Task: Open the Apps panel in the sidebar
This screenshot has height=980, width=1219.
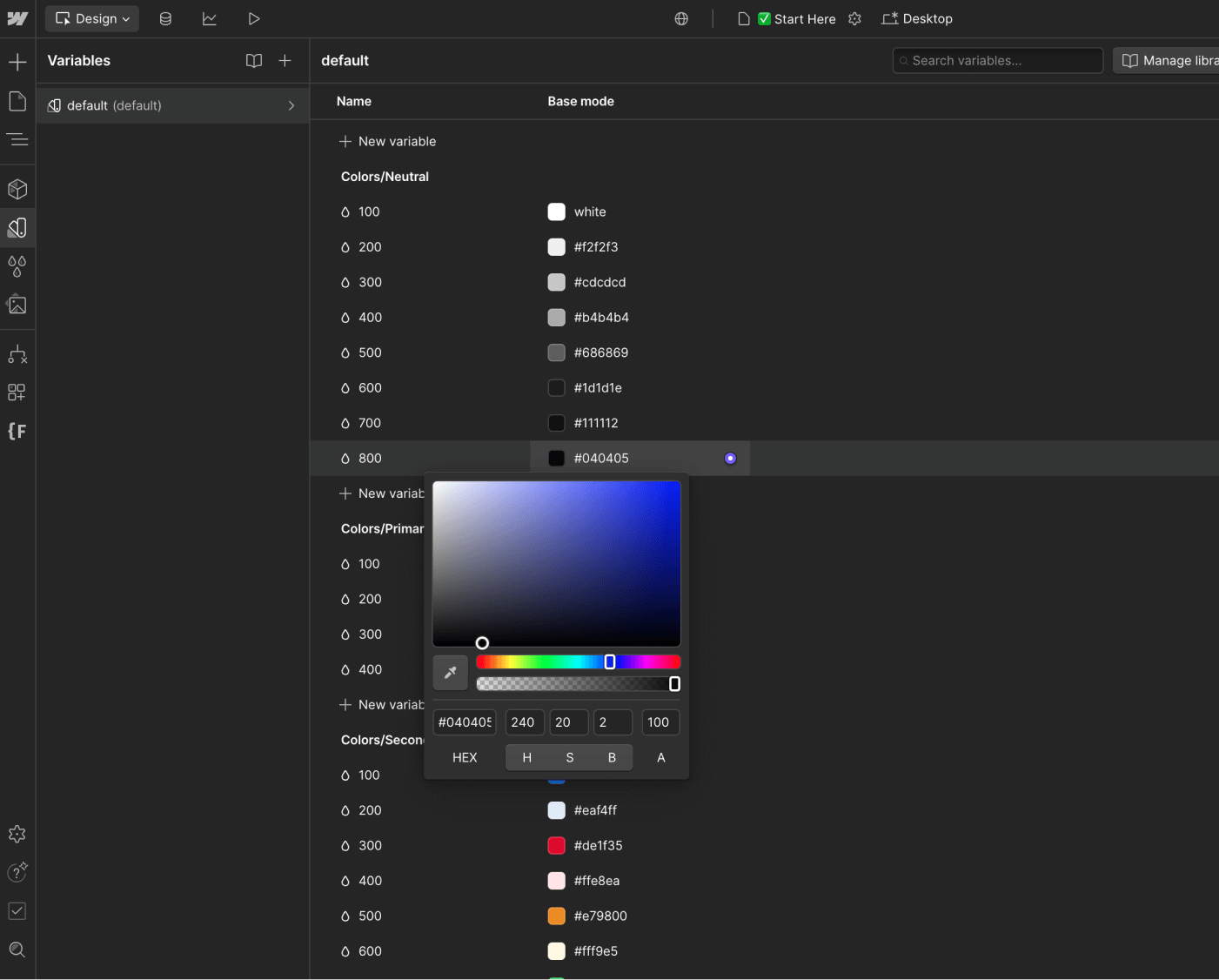Action: point(17,393)
